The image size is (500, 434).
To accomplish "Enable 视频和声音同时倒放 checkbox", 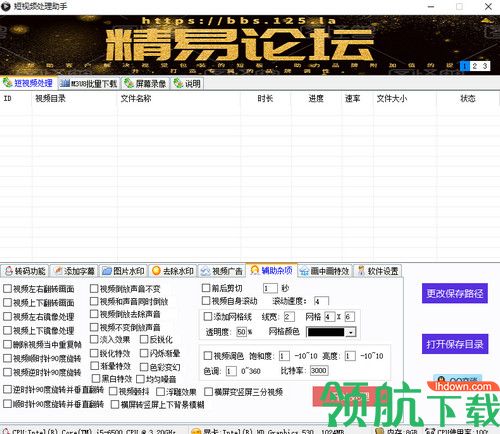I will [94, 301].
